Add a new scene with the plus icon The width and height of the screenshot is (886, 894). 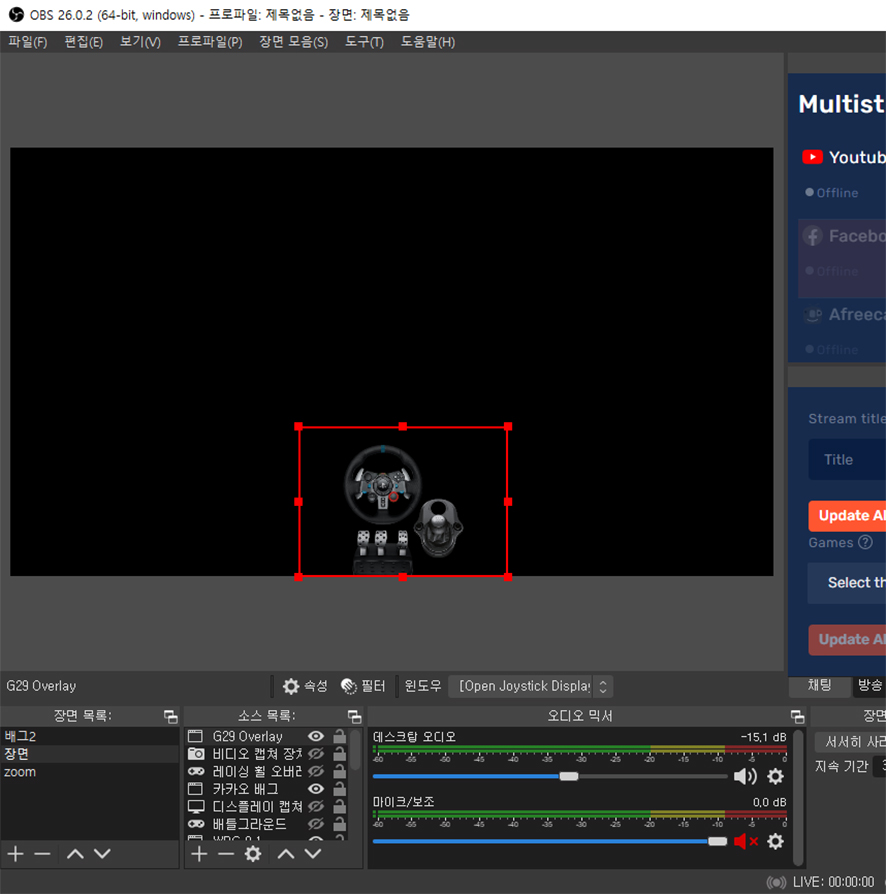(x=15, y=854)
